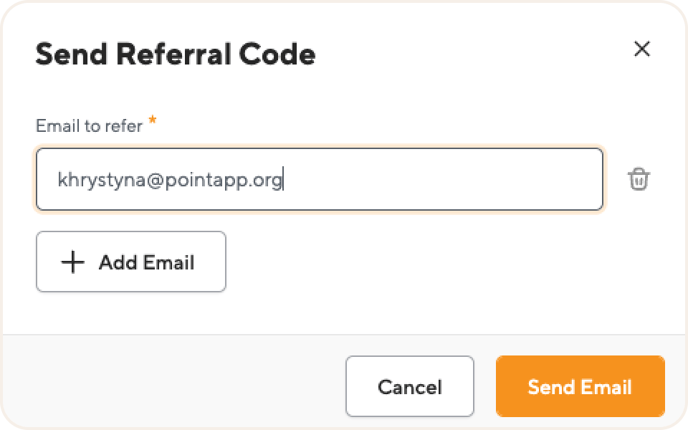The height and width of the screenshot is (430, 688).
Task: Cancel sending the referral code
Action: click(409, 386)
